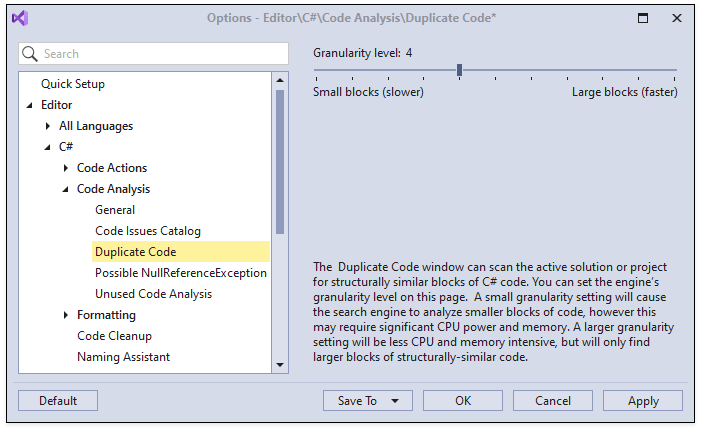Image resolution: width=701 pixels, height=431 pixels.
Task: Collapse the C# tree node
Action: [x=47, y=147]
